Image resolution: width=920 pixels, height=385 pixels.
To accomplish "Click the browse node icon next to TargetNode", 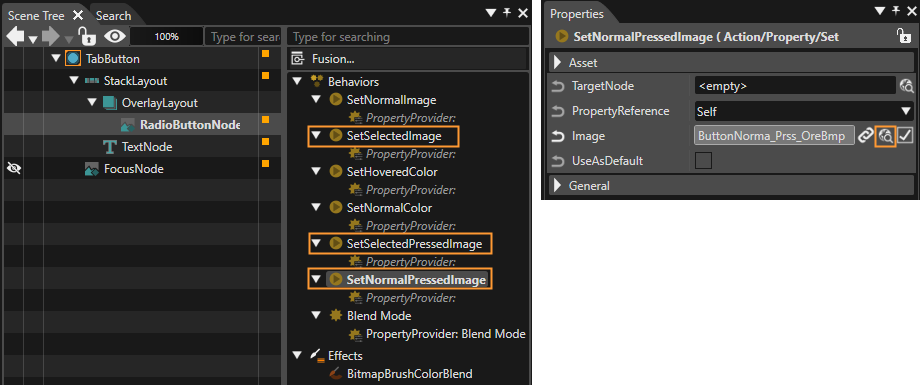I will [x=907, y=86].
